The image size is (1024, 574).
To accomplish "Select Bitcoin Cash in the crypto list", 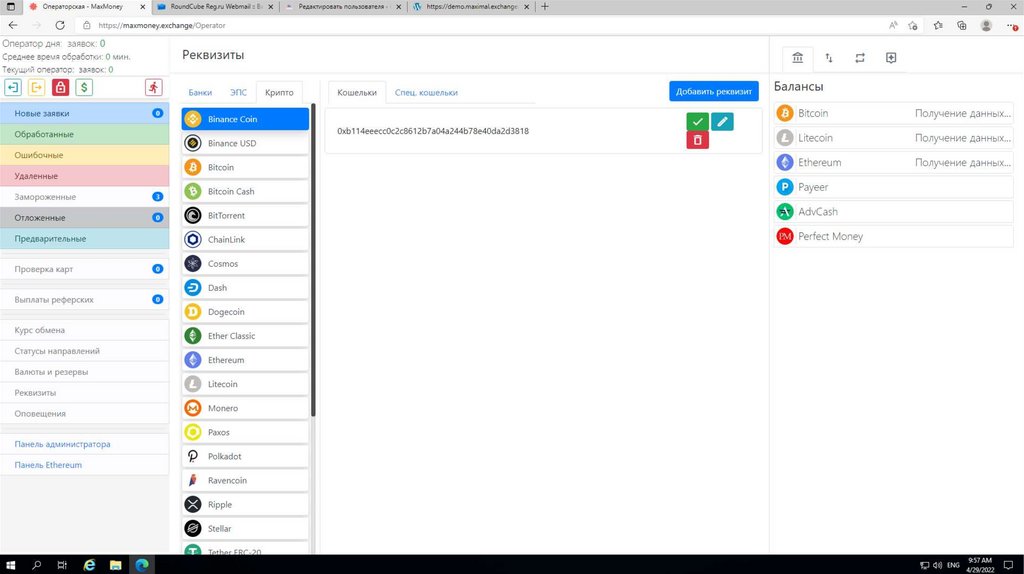I will [245, 191].
